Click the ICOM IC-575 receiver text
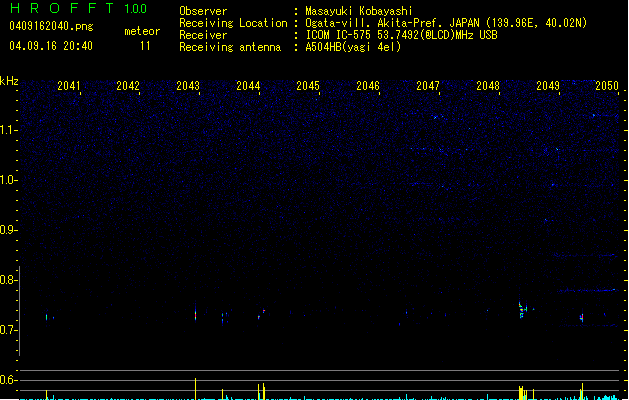Screen dimensions: 629x400 [x=401, y=35]
